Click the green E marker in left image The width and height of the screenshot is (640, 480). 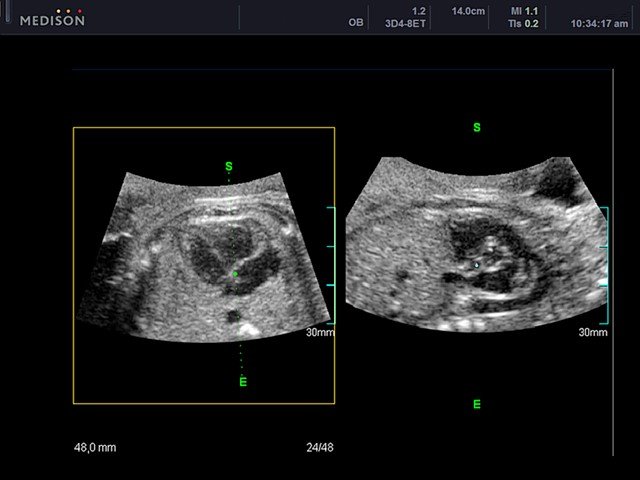point(242,382)
